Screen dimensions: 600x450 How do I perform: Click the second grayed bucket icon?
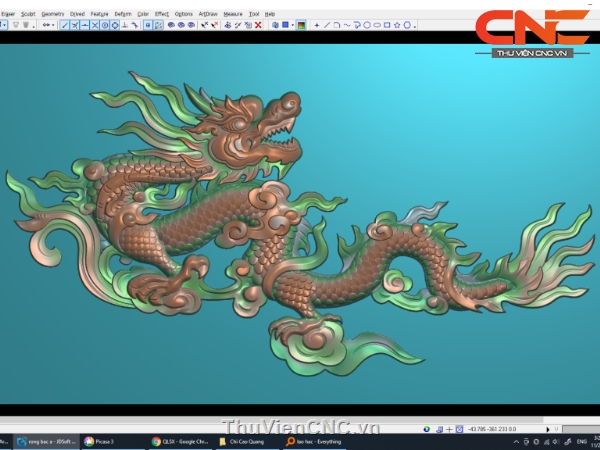[26, 25]
